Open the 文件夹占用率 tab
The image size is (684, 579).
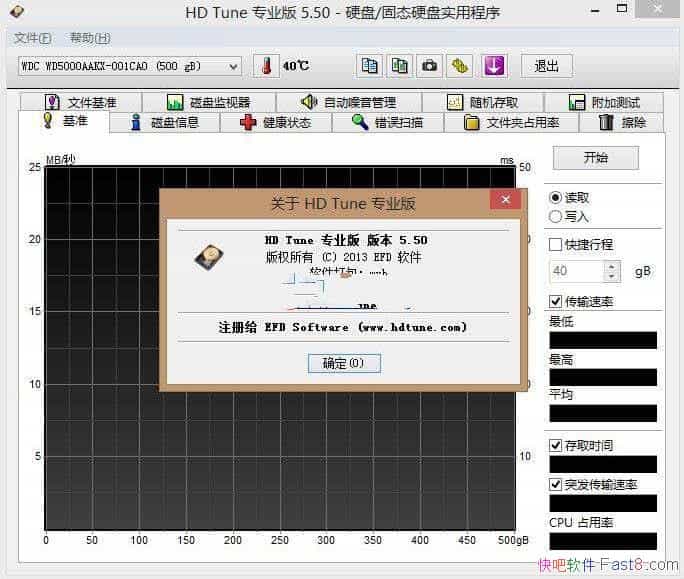click(x=511, y=123)
